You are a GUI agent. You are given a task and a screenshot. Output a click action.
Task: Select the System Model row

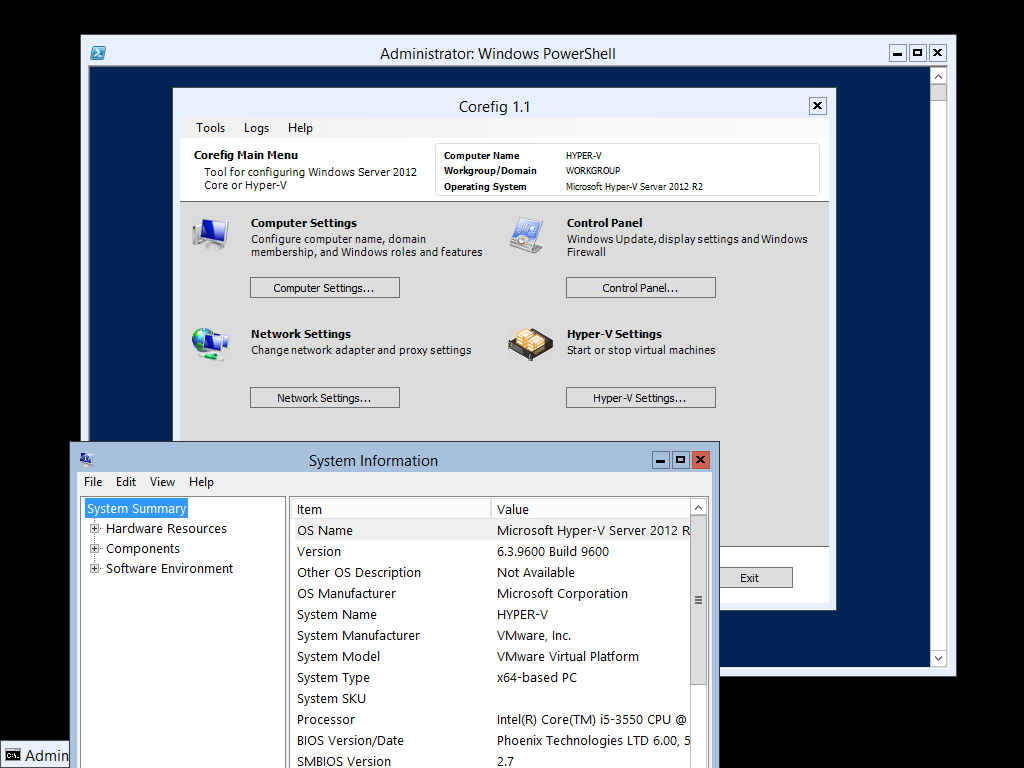(490, 656)
